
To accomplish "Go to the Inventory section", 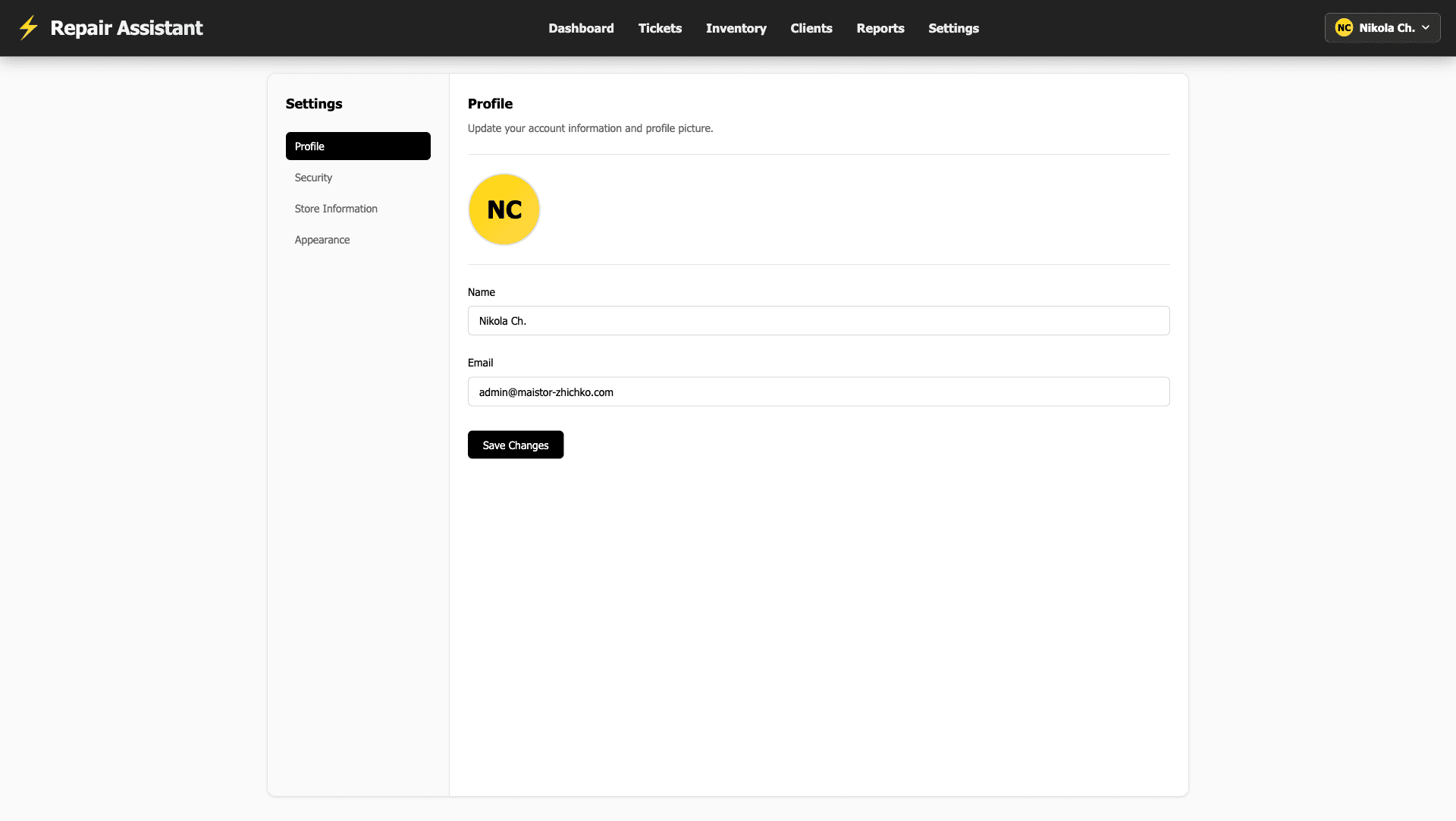I will point(736,28).
